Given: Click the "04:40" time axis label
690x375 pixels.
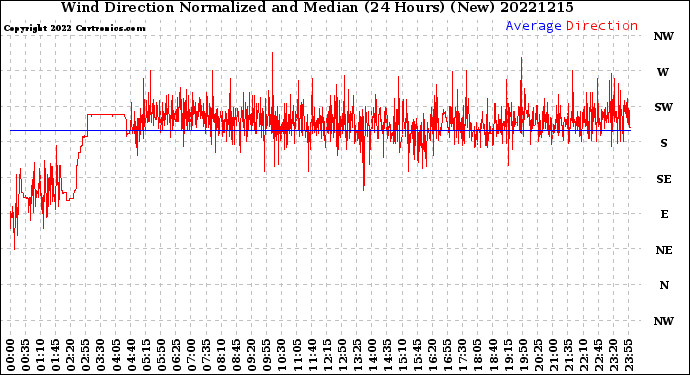Looking at the screenshot, I should click(x=131, y=355).
